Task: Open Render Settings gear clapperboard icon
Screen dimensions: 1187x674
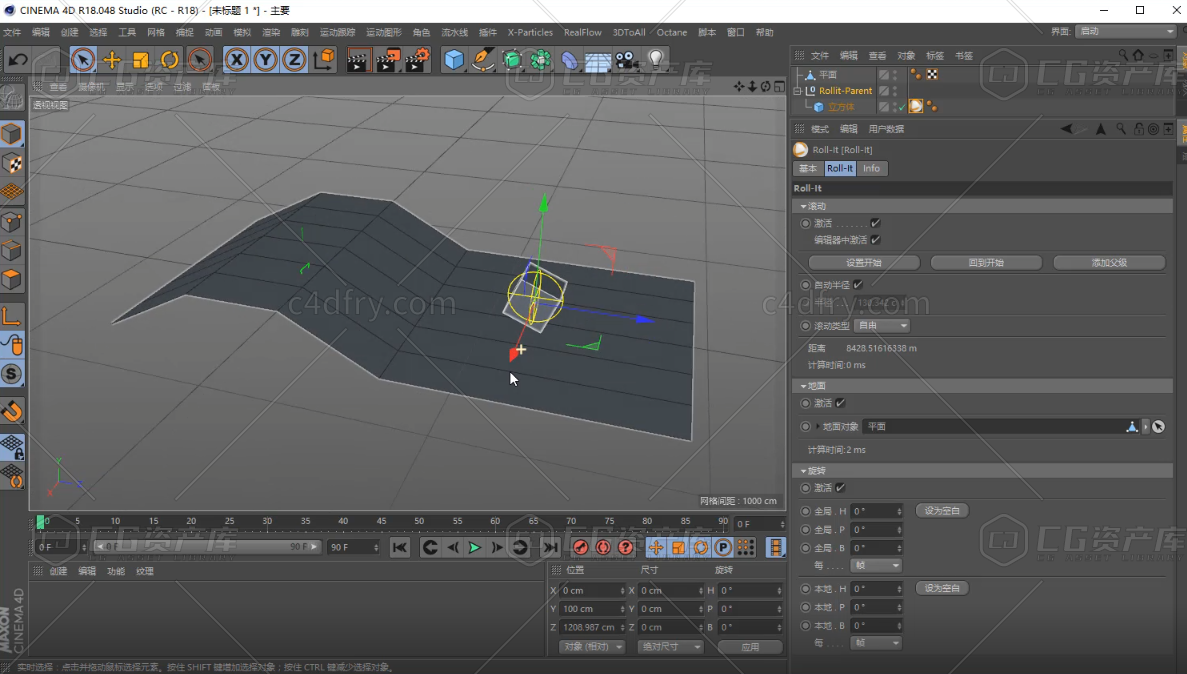Action: click(x=416, y=60)
